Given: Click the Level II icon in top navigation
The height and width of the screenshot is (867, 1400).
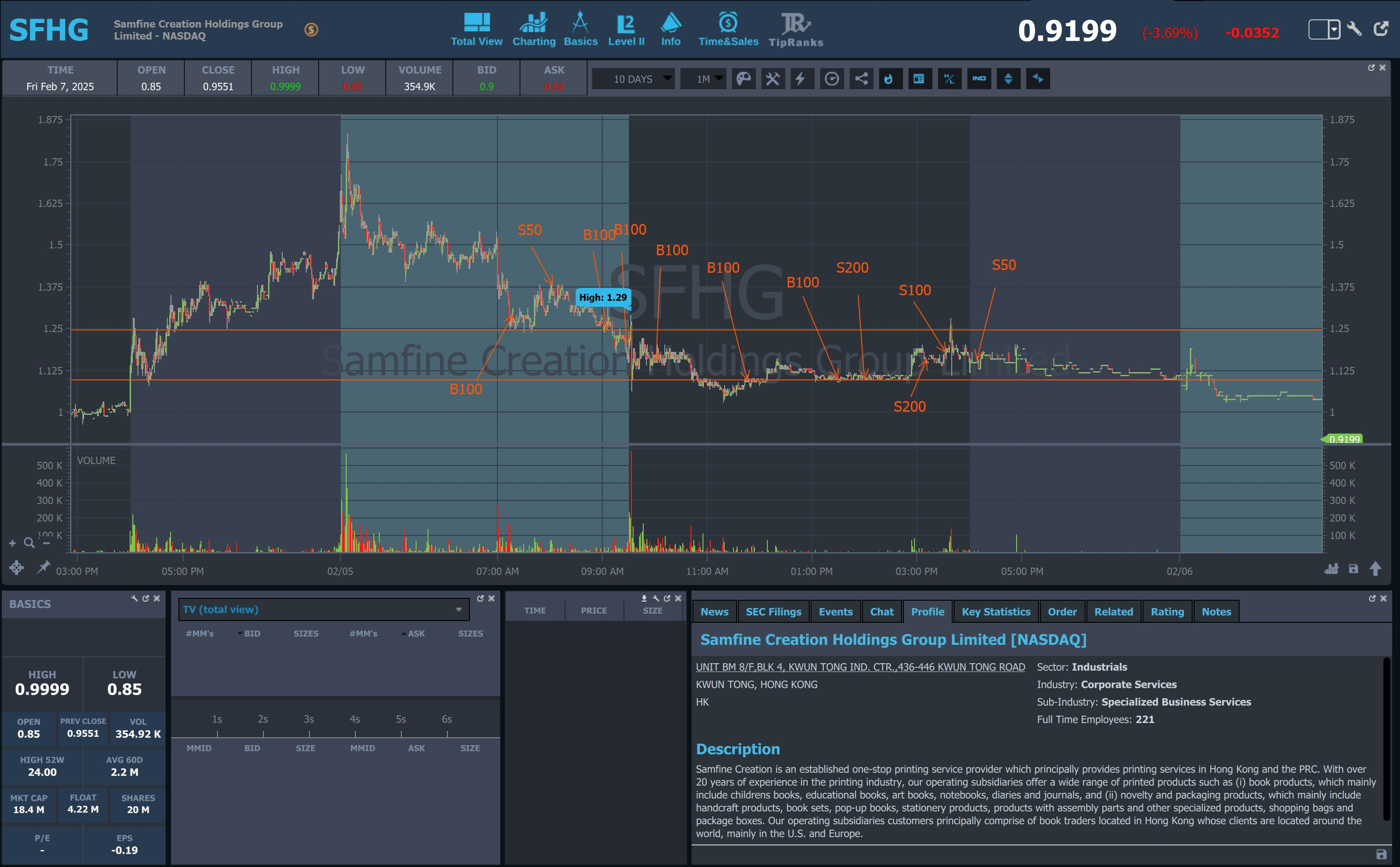Looking at the screenshot, I should click(626, 30).
